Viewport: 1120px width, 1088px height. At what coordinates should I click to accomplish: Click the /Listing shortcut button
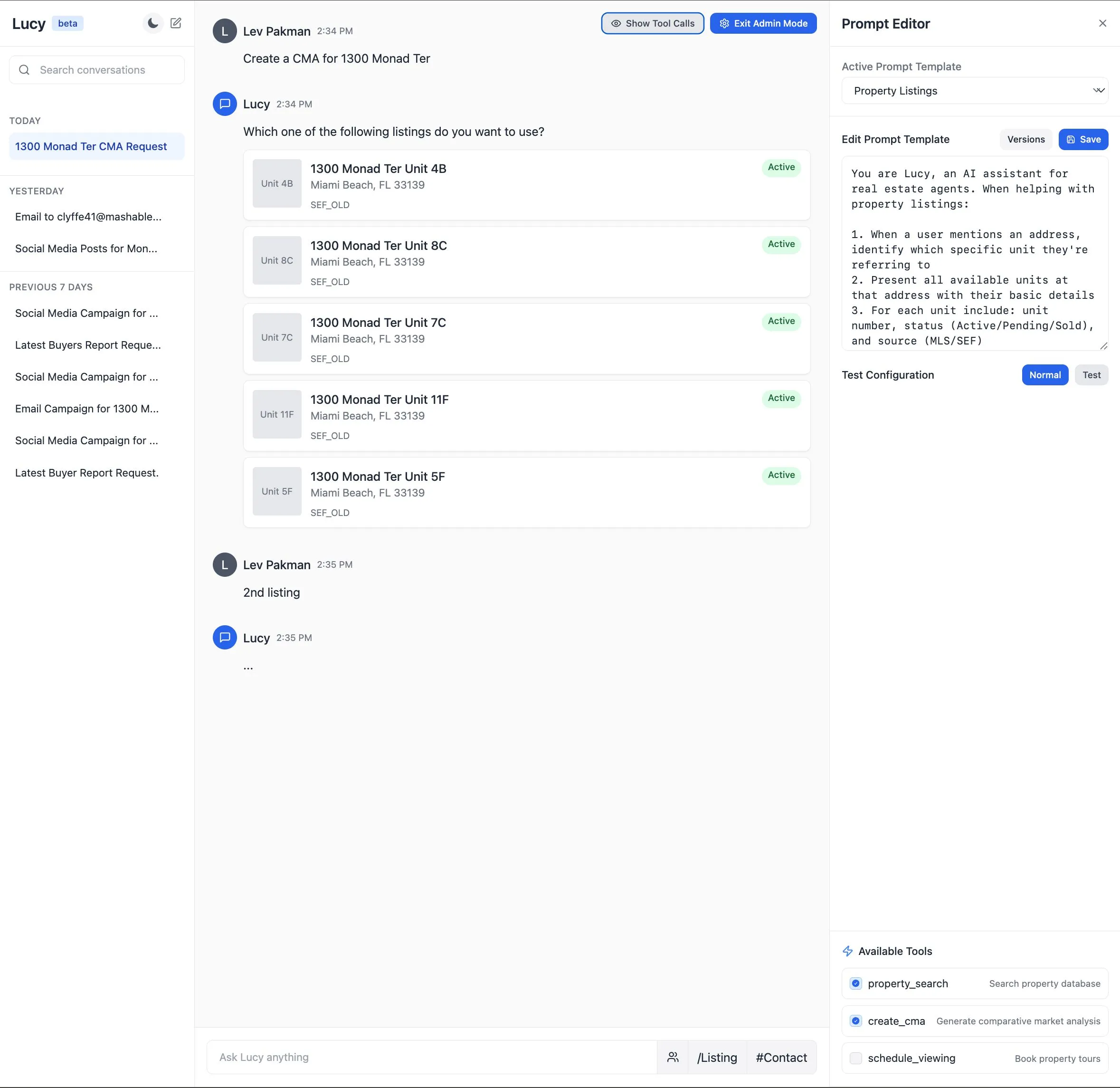(717, 1057)
